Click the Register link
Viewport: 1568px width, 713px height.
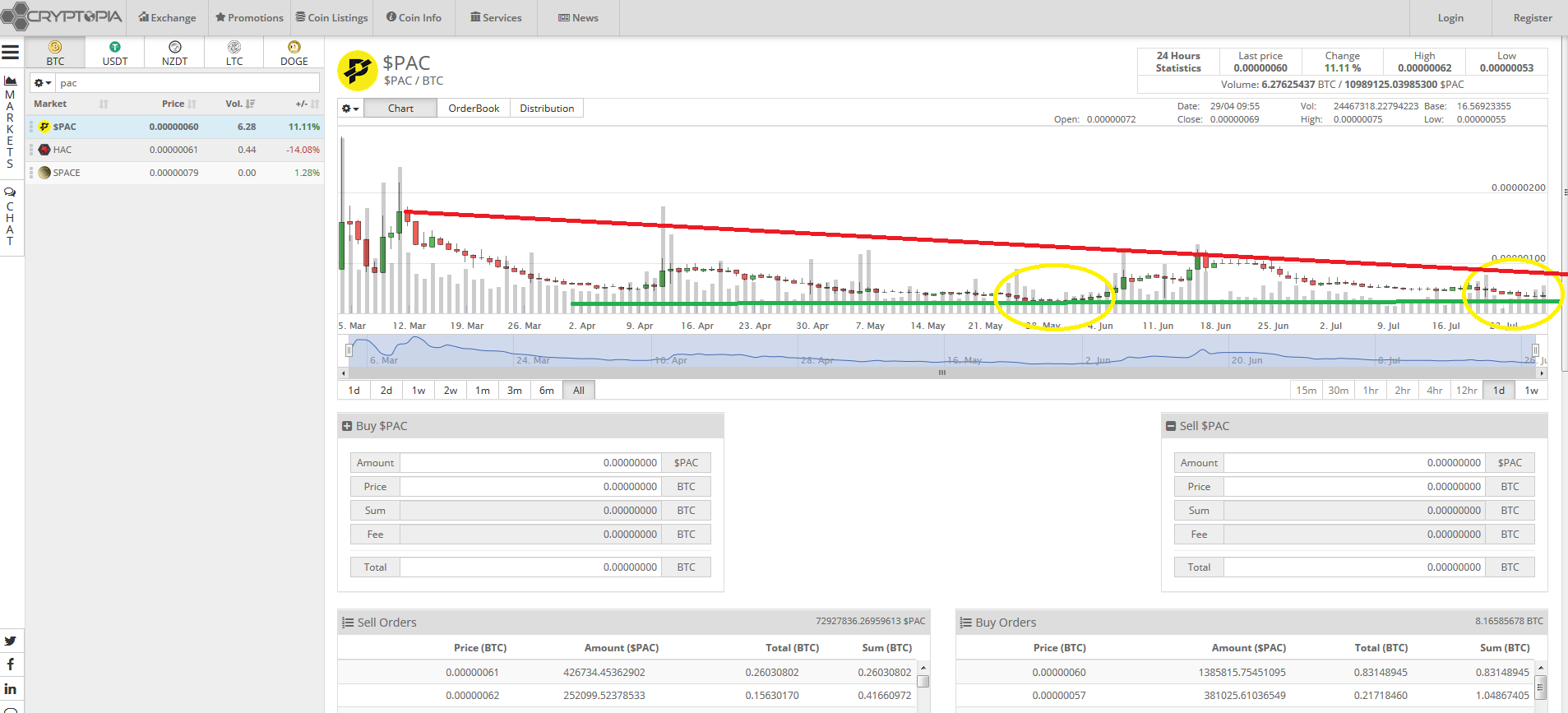tap(1533, 17)
